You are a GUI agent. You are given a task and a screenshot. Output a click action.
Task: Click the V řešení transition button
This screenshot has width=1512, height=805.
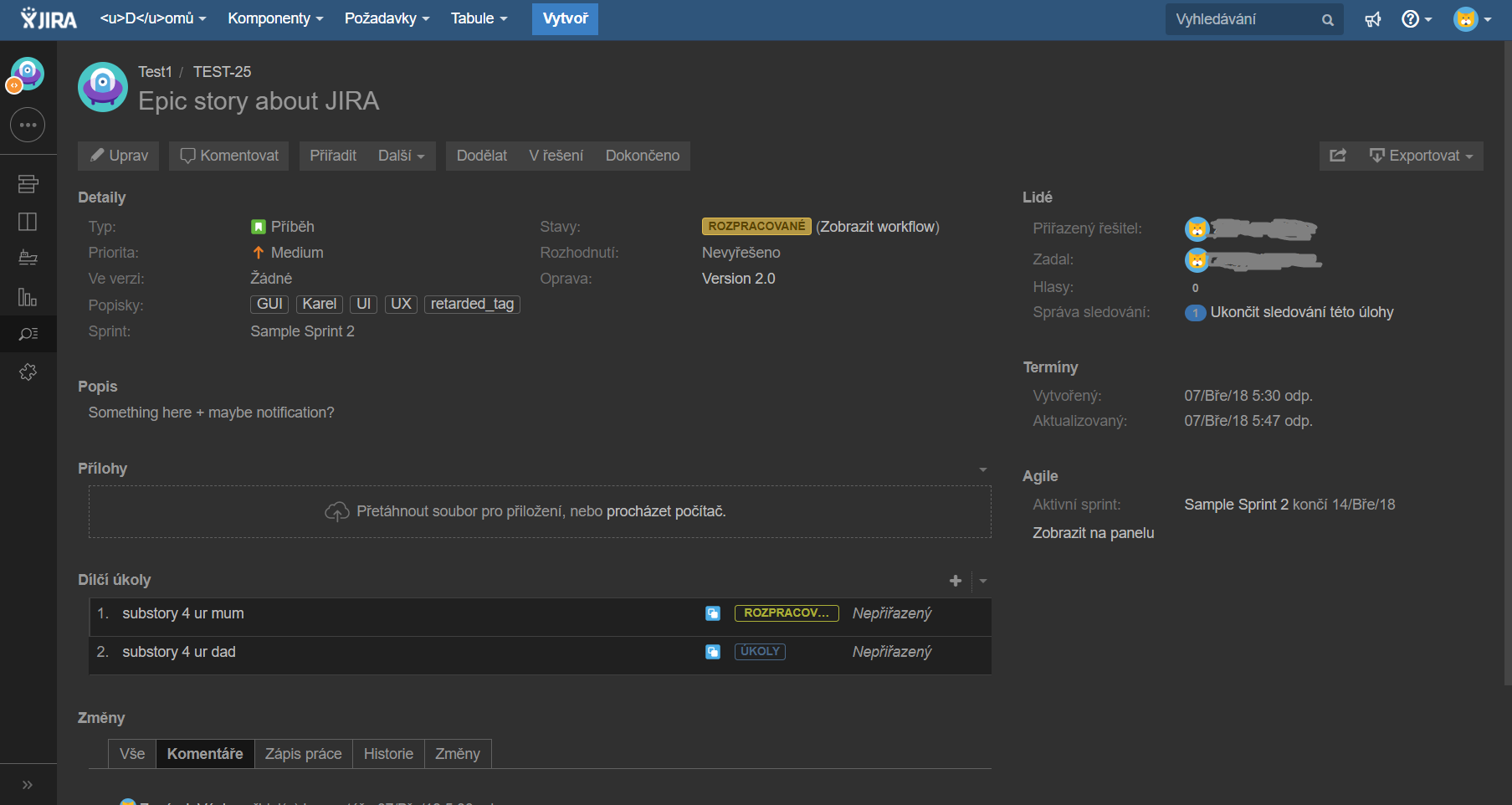pyautogui.click(x=556, y=156)
